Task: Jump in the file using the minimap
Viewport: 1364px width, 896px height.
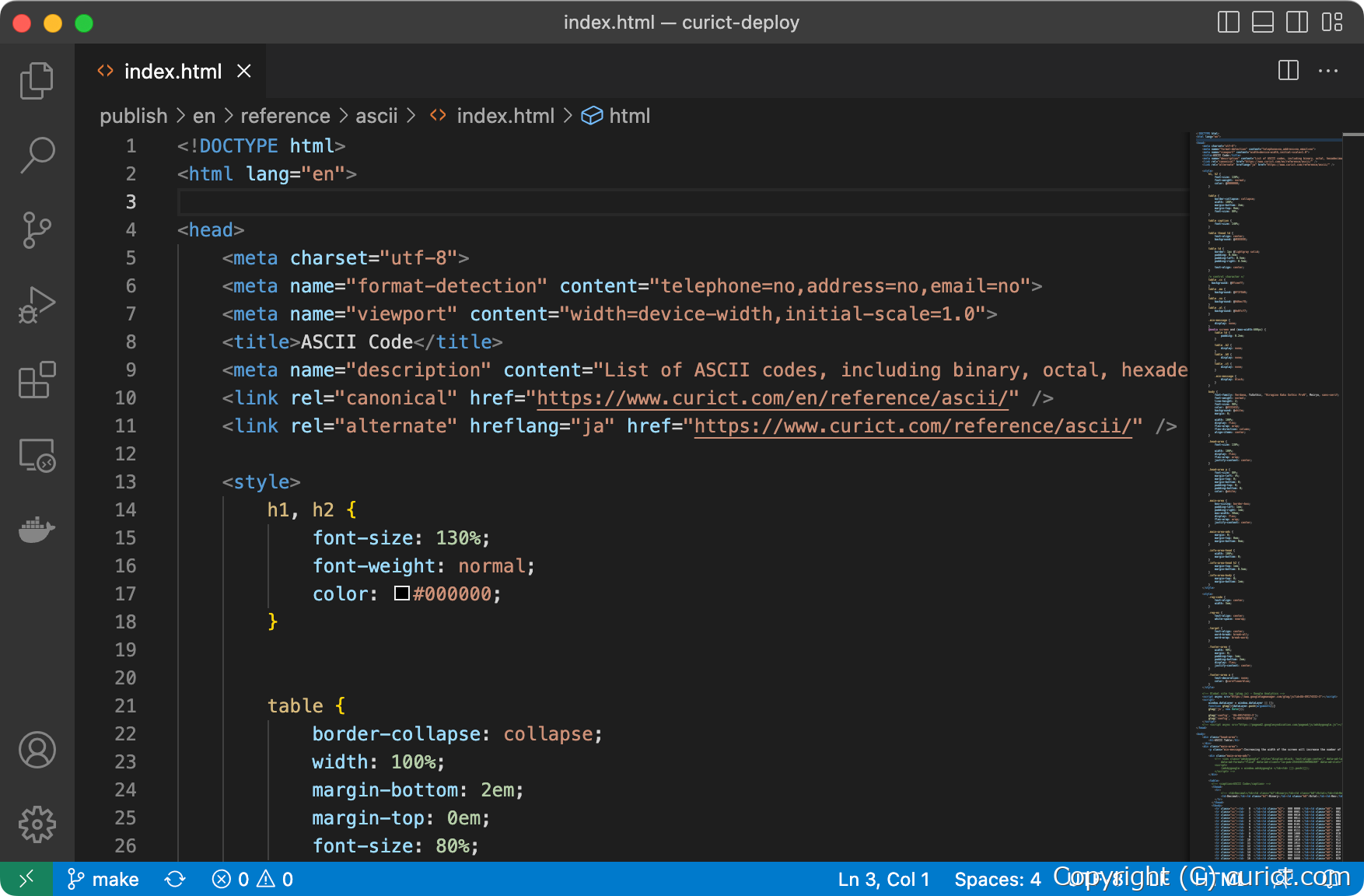Action: [1268, 467]
